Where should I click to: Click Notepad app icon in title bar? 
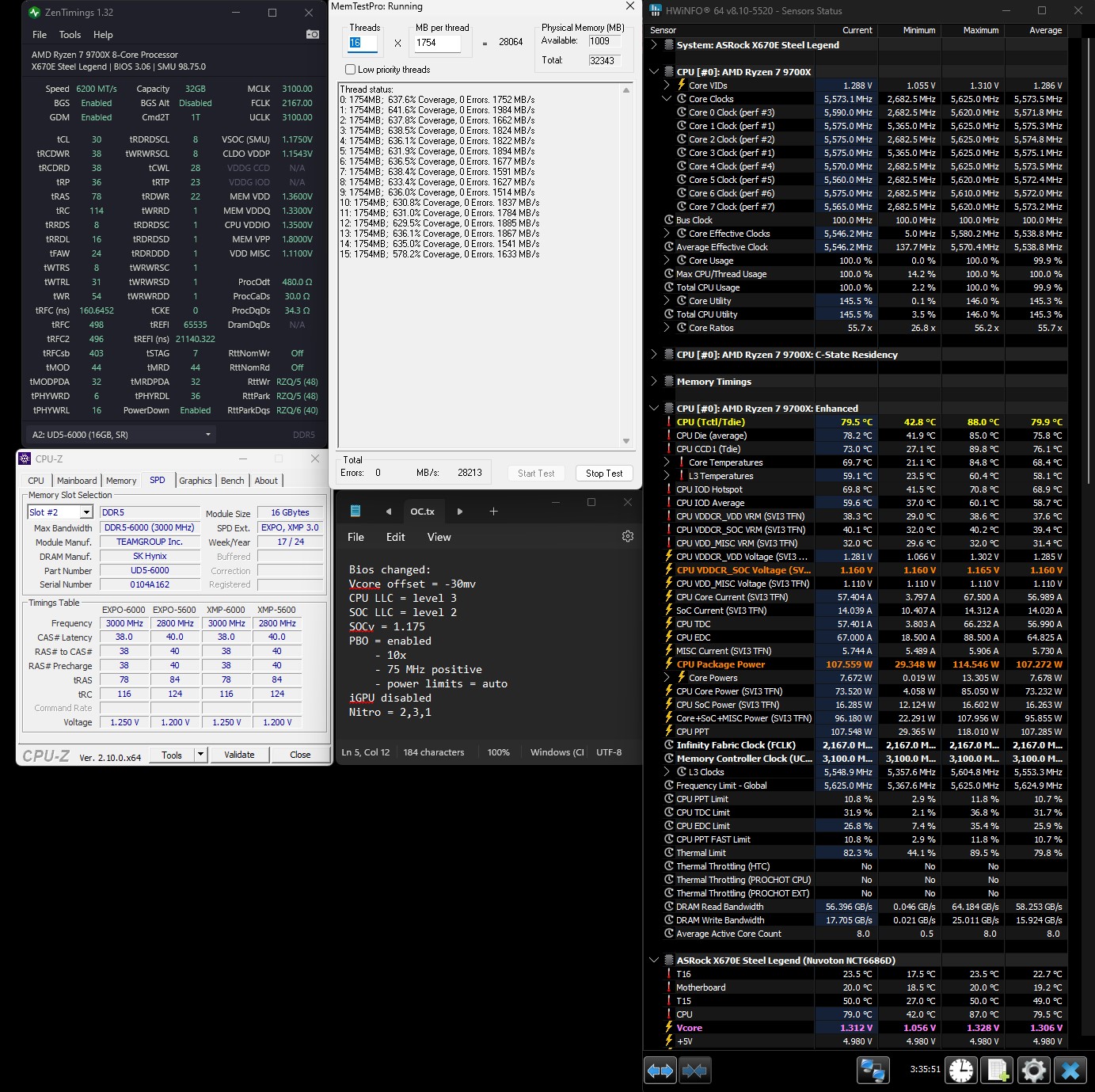click(x=355, y=511)
